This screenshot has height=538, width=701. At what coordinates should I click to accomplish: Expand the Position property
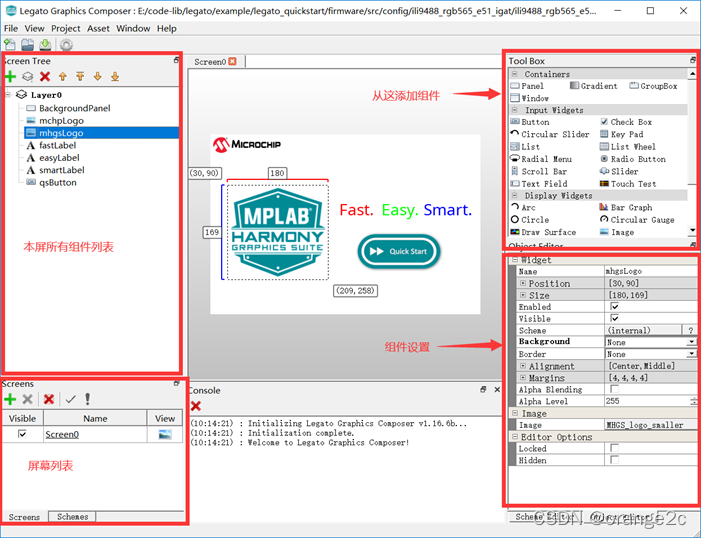point(523,283)
